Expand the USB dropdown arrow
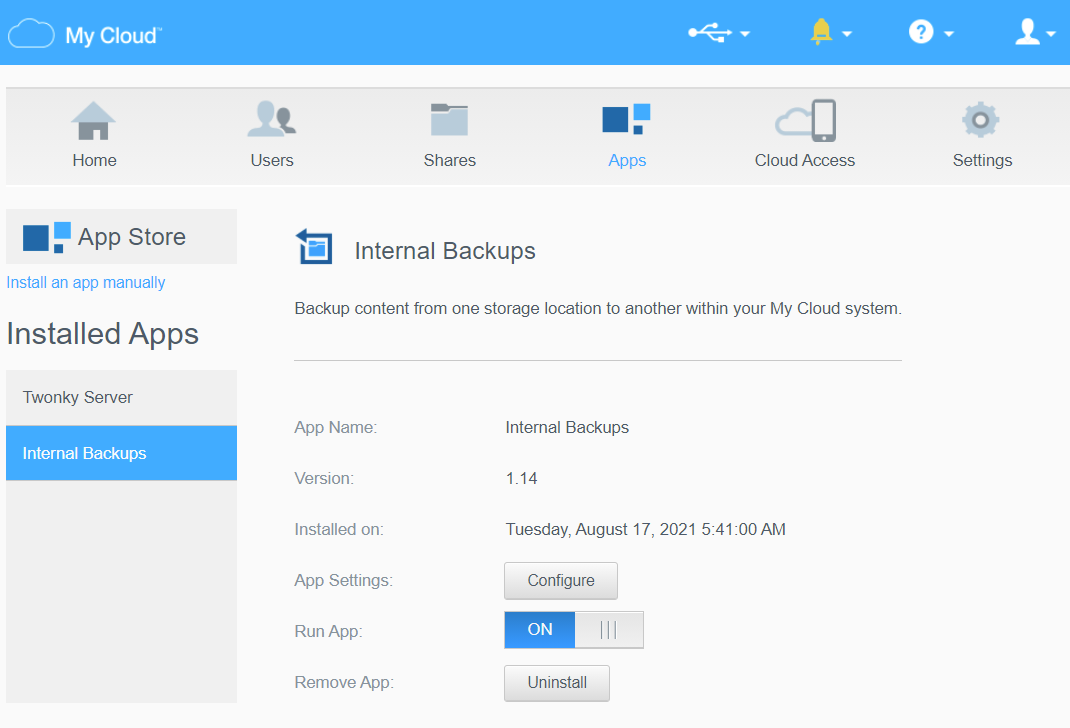The width and height of the screenshot is (1070, 728). tap(744, 33)
